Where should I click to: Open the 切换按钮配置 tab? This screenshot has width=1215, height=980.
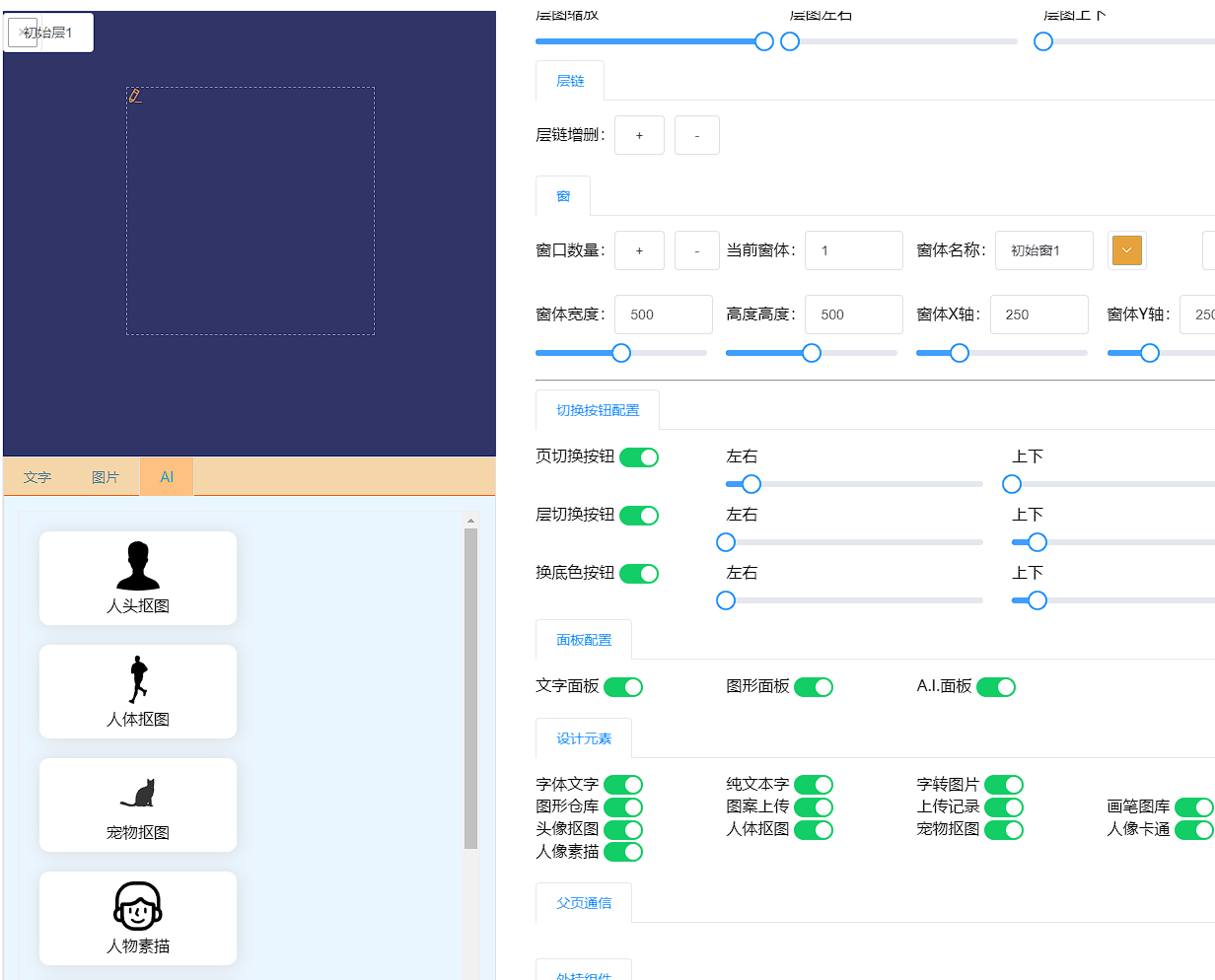(598, 410)
